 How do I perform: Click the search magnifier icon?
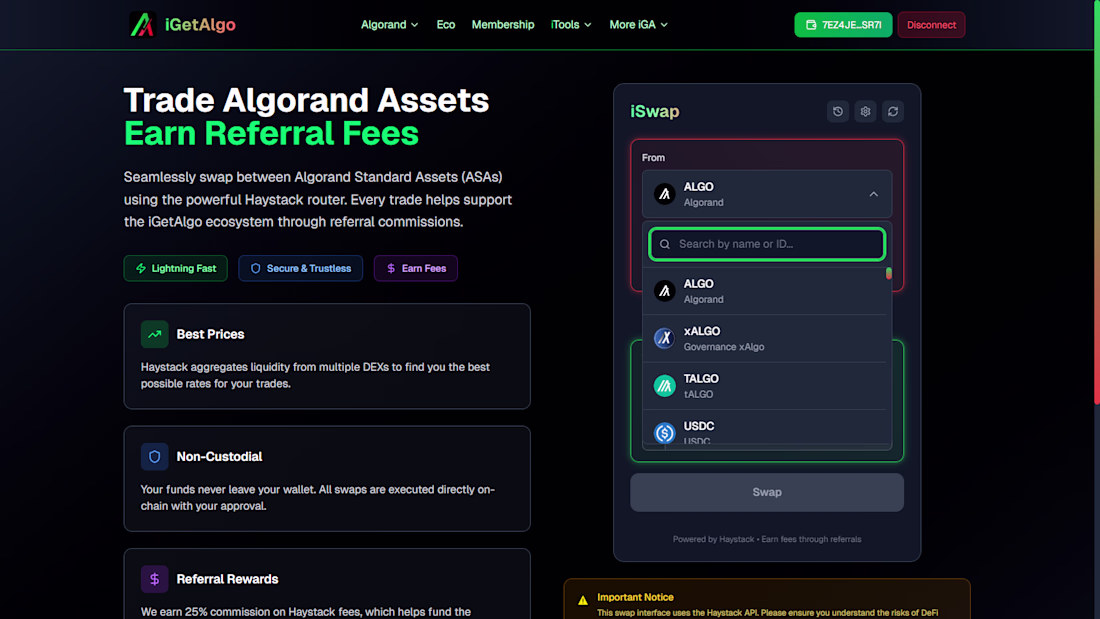665,244
